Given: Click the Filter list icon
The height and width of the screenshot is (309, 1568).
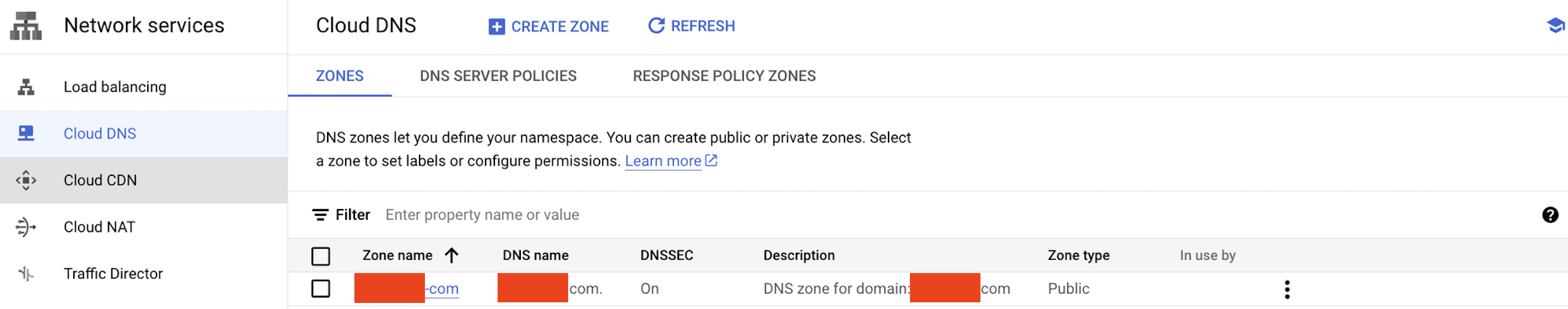Looking at the screenshot, I should click(x=320, y=214).
